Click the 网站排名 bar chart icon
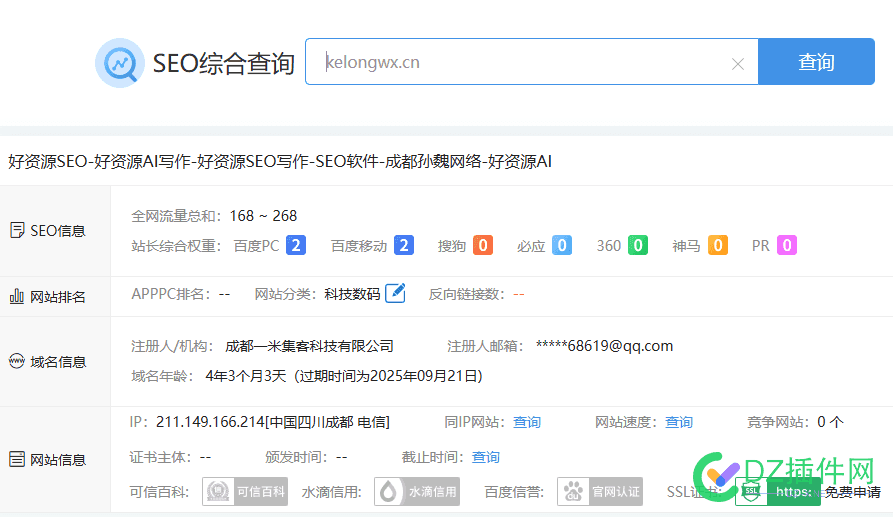 tap(17, 296)
